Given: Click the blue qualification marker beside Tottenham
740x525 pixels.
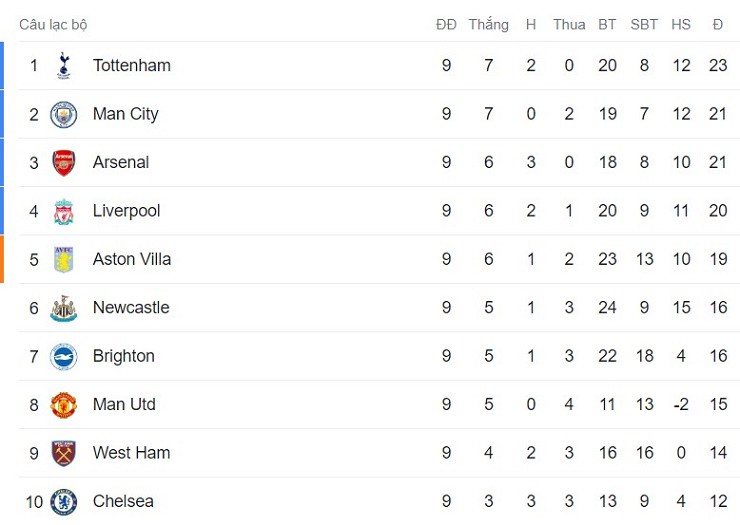Looking at the screenshot, I should click(2, 66).
